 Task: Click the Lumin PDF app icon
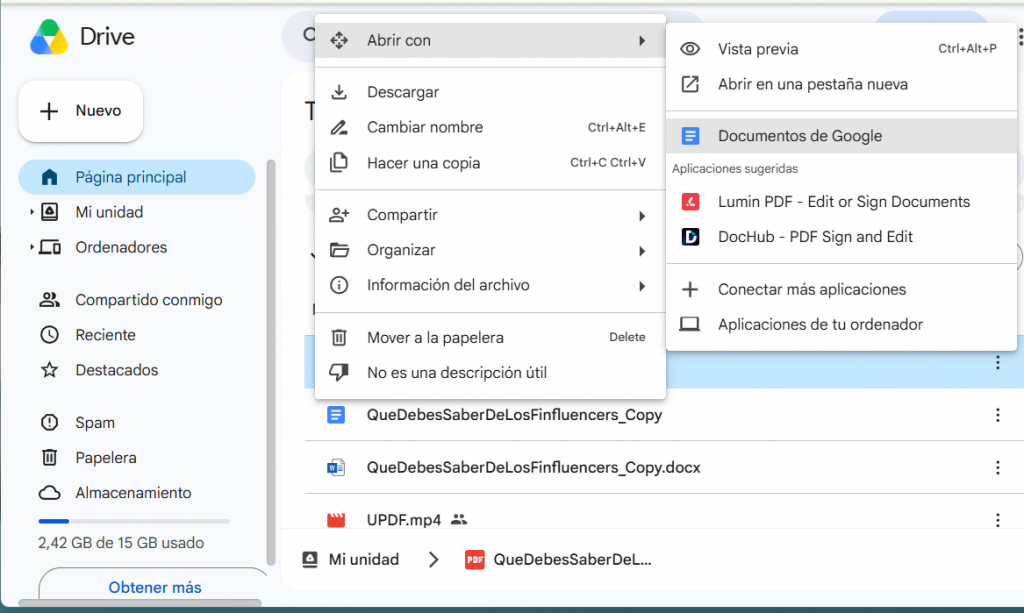(x=690, y=202)
